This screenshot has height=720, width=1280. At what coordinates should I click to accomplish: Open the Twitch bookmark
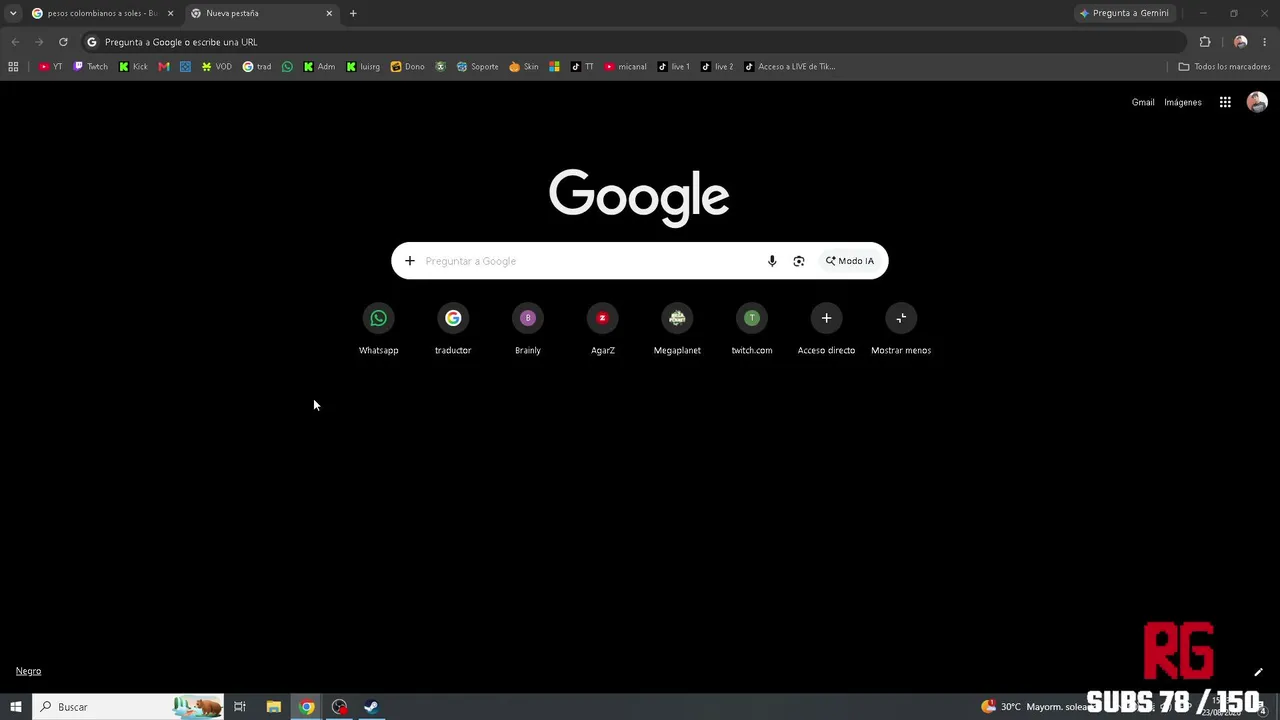click(91, 67)
